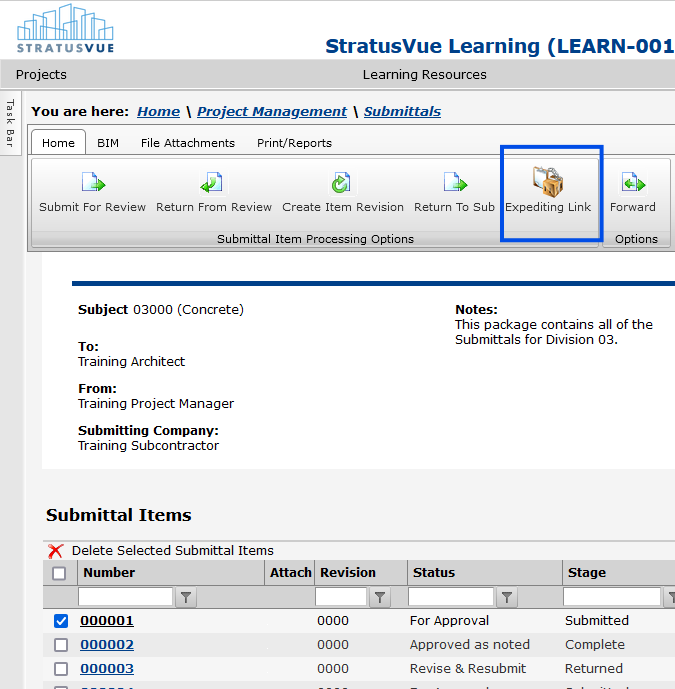Sort by the Status column header

click(x=434, y=573)
